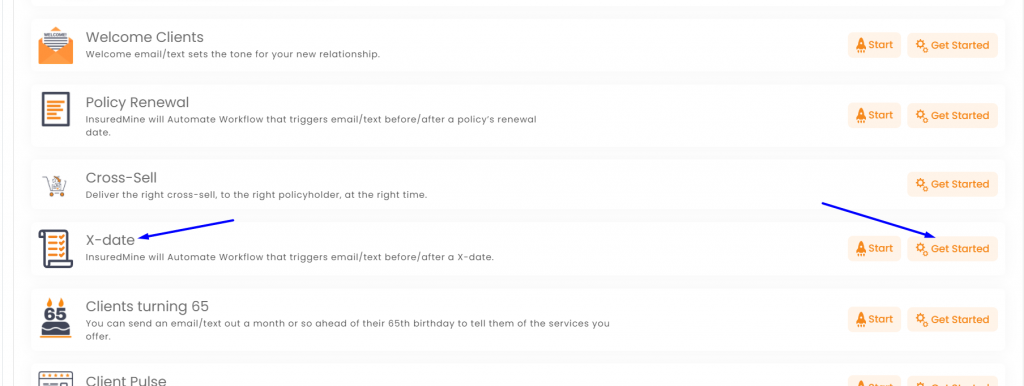Start the Welcome Clients campaign

874,45
